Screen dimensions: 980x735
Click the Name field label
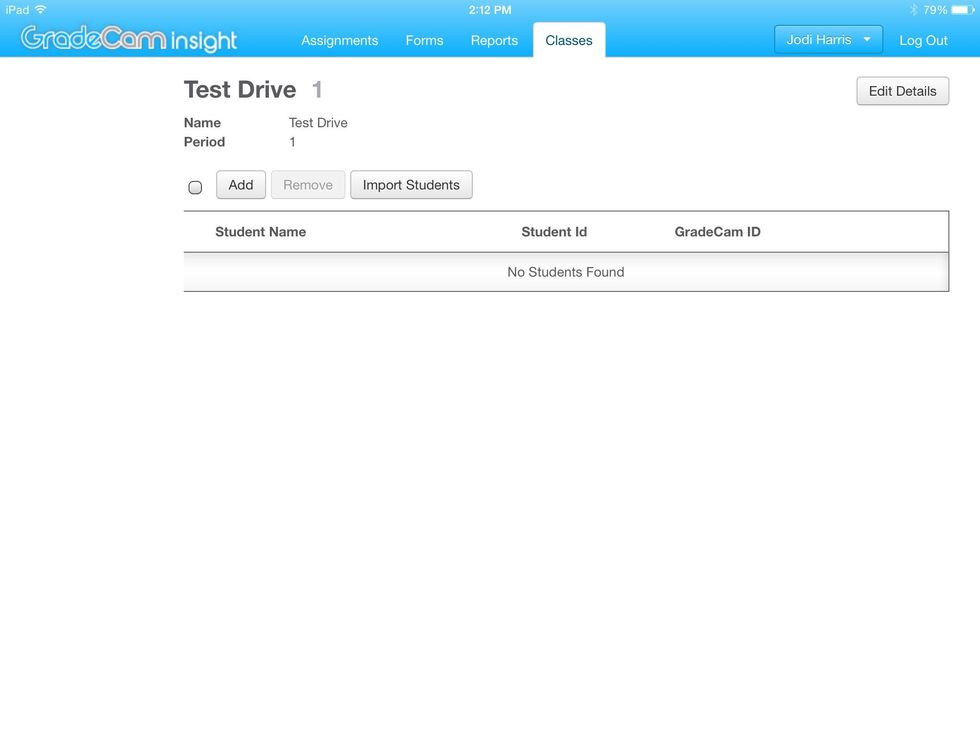pos(202,122)
